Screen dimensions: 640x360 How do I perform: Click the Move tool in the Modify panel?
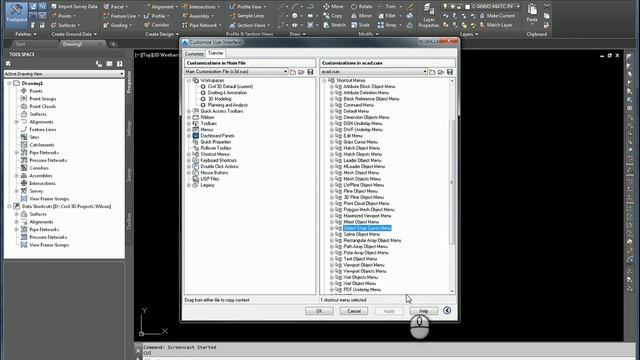coord(333,7)
